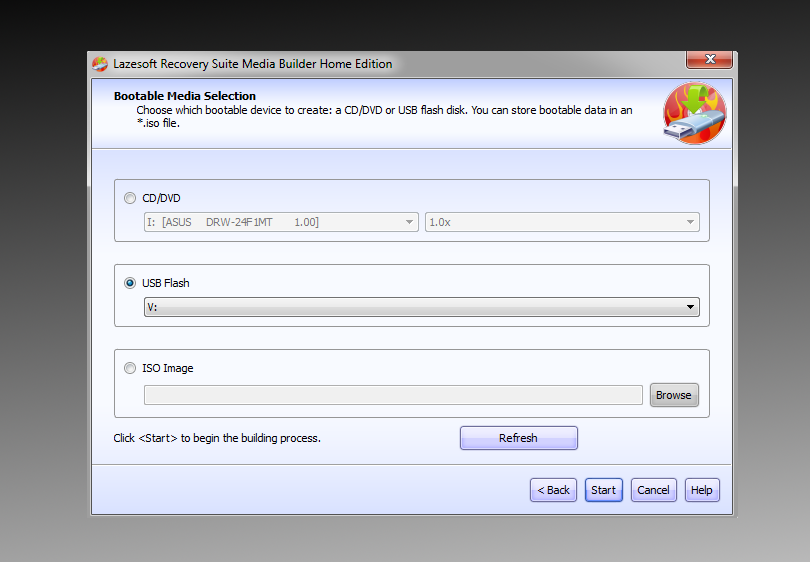Screen dimensions: 810x562
Task: Click the 'ISO Image' option label
Action: click(168, 368)
